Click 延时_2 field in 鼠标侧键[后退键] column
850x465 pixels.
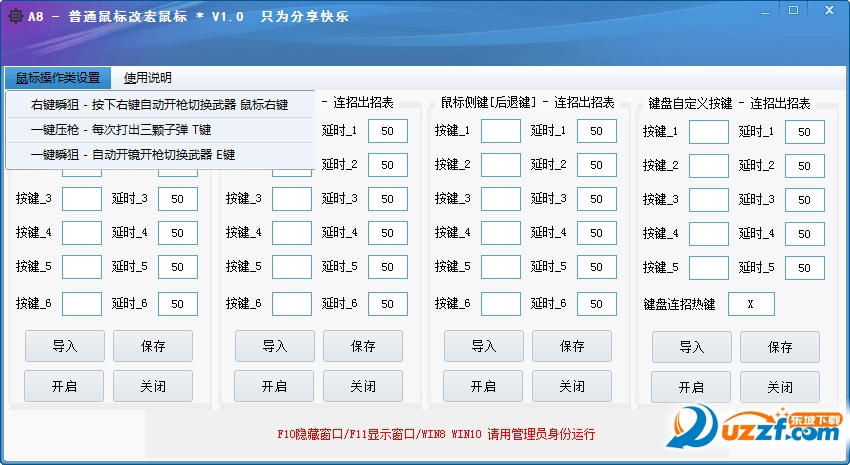[x=597, y=165]
